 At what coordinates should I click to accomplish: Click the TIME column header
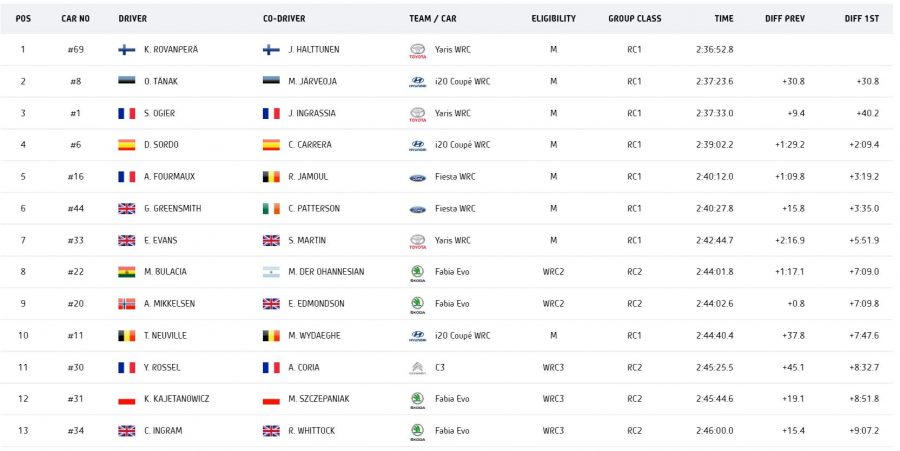coord(723,19)
